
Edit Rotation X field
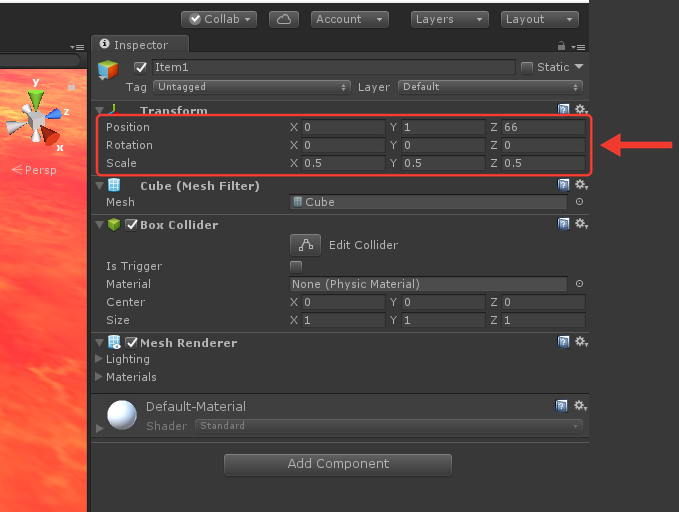pyautogui.click(x=343, y=145)
